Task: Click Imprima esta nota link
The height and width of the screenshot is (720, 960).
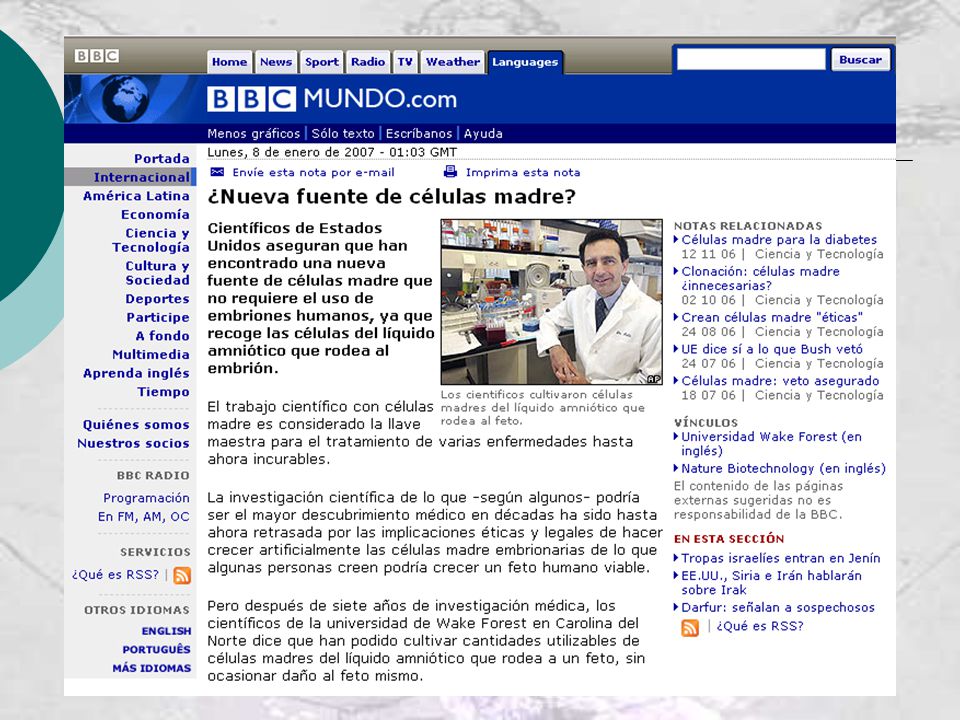Action: coord(523,172)
